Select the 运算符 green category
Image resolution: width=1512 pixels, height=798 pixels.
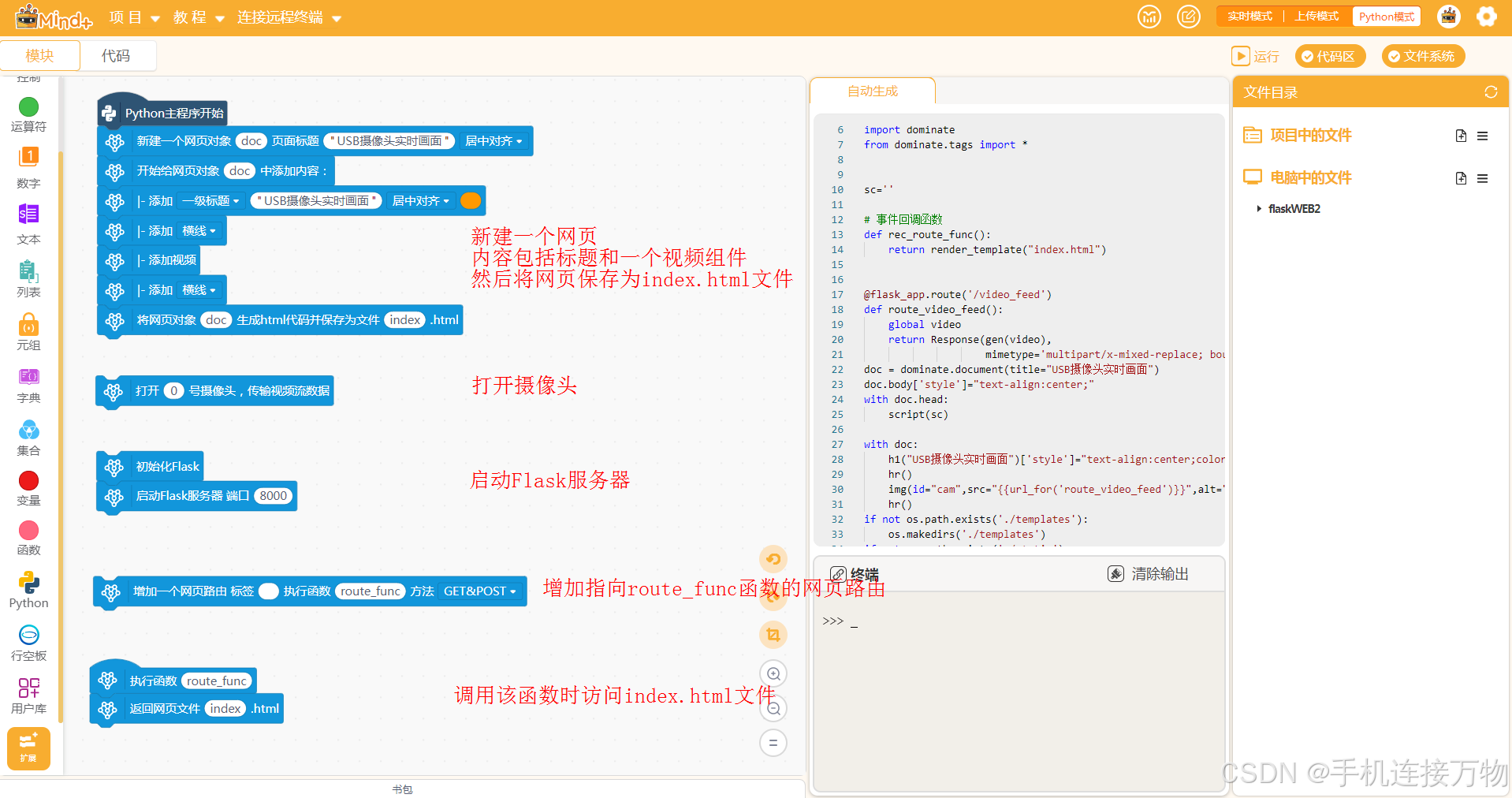[x=28, y=114]
